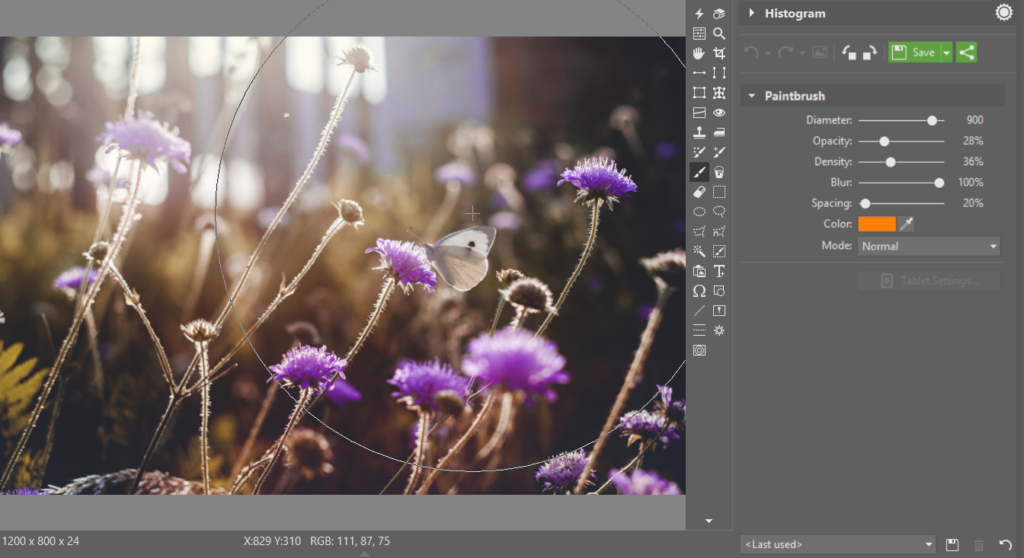1024x558 pixels.
Task: Select the Place Image tool
Action: (x=699, y=271)
